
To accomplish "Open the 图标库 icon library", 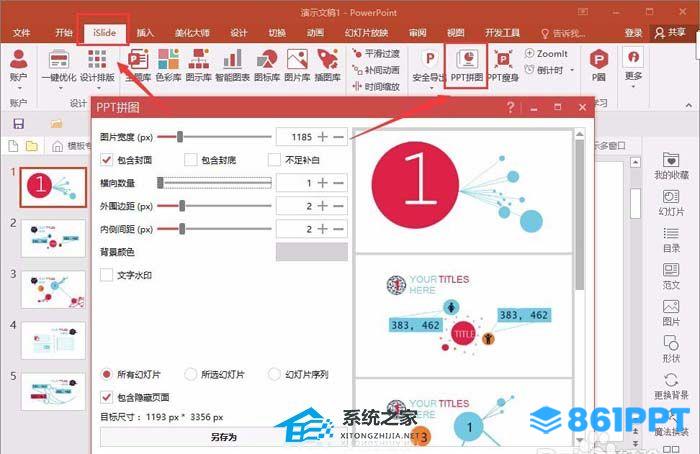I will (267, 59).
